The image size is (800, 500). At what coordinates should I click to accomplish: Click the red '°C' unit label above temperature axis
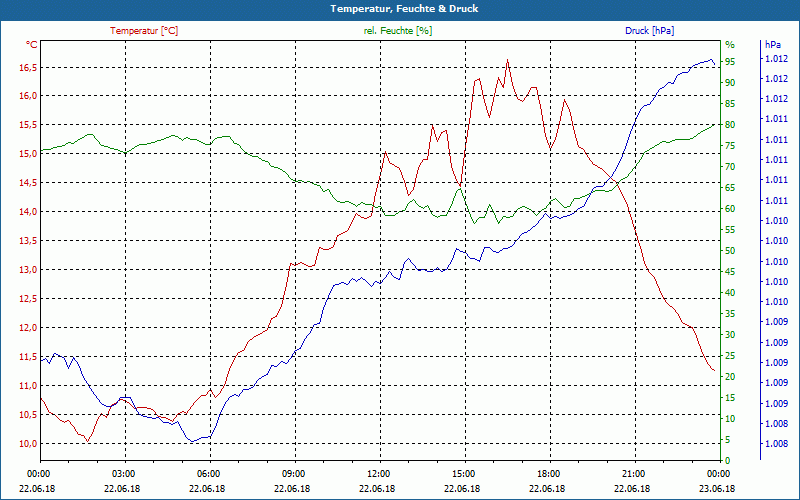pyautogui.click(x=32, y=45)
